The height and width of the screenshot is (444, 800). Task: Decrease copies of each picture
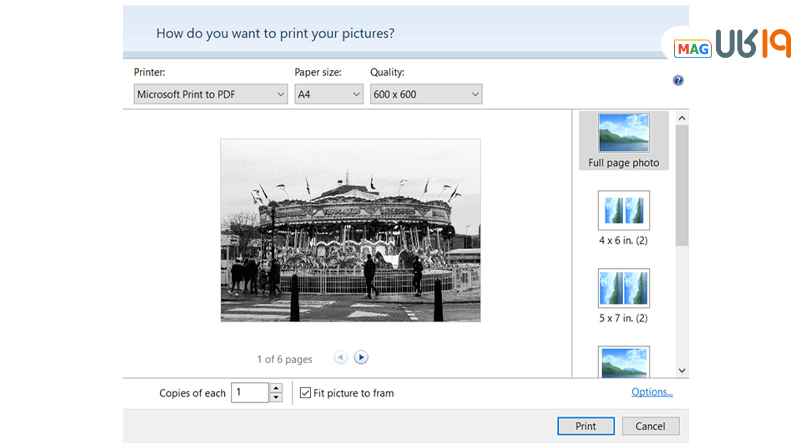[x=276, y=397]
